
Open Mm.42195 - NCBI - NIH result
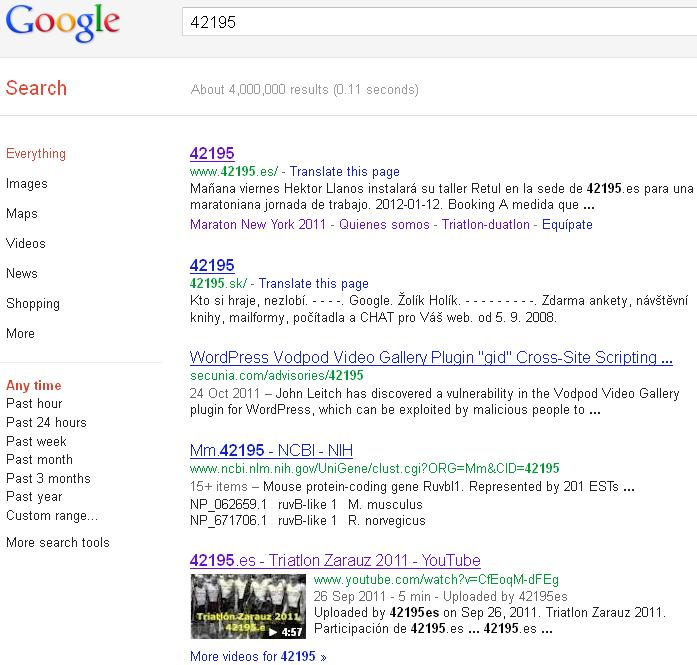(271, 451)
